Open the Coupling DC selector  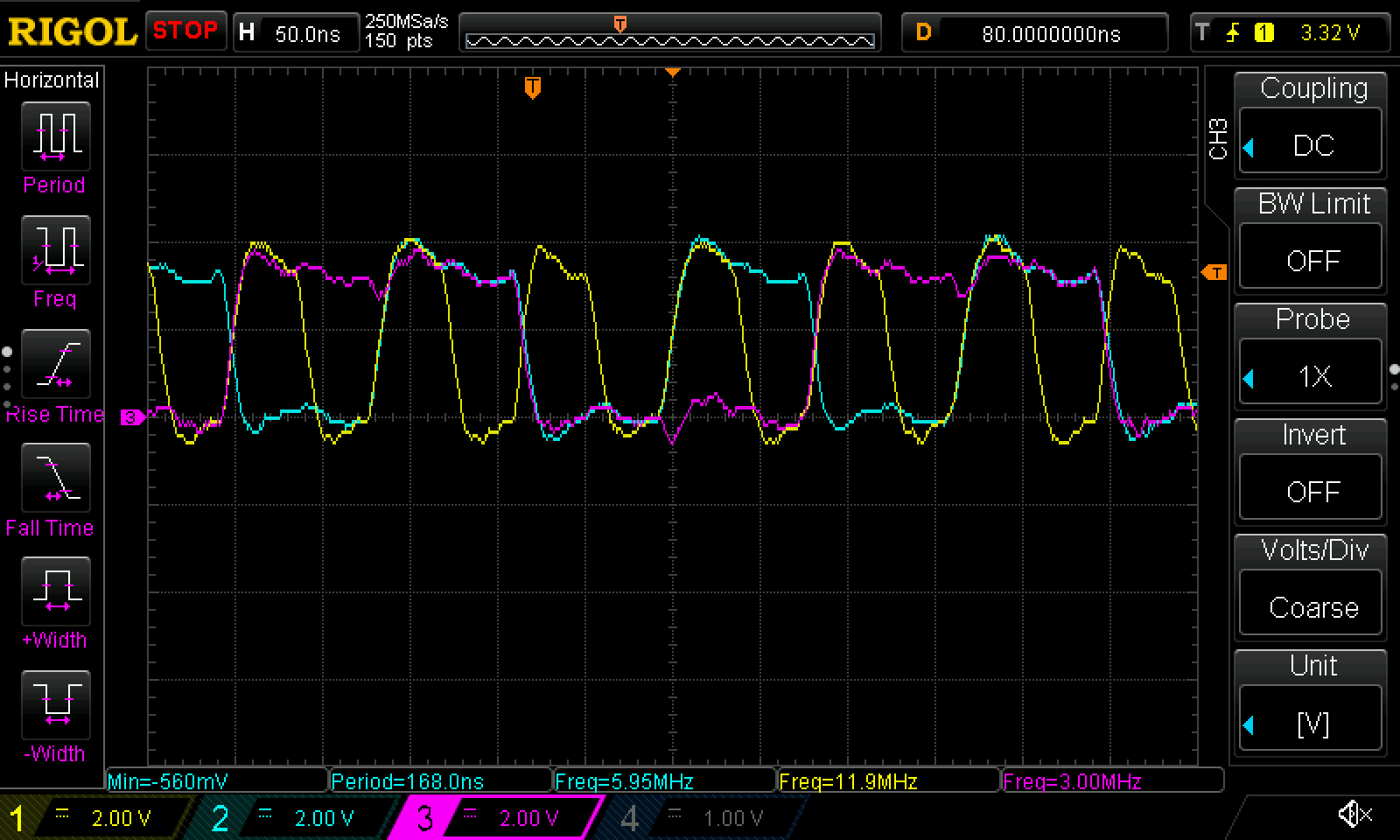click(x=1312, y=144)
